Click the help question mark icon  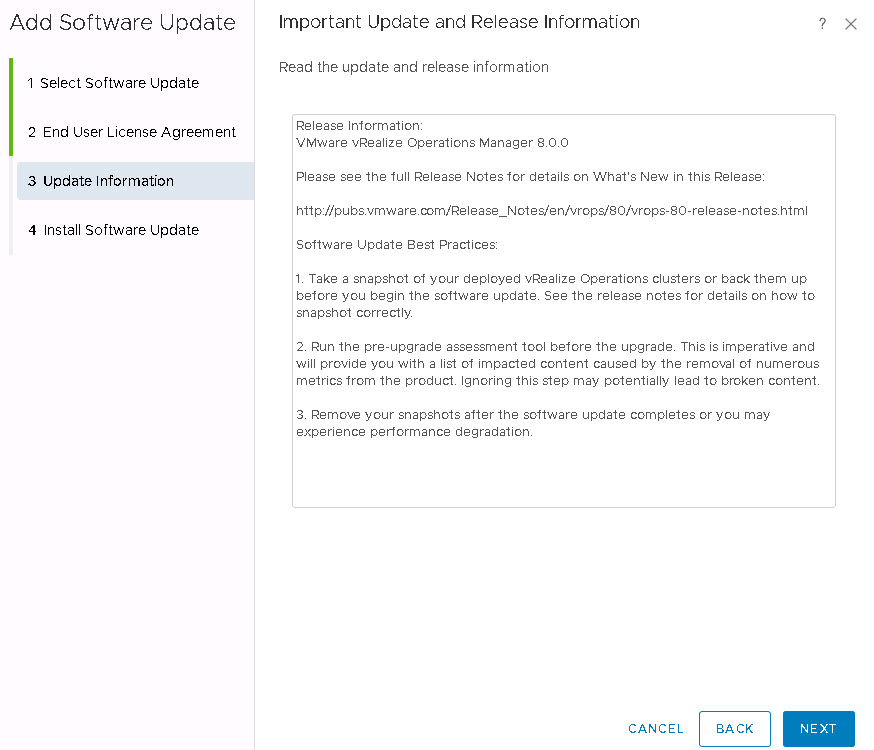coord(822,24)
